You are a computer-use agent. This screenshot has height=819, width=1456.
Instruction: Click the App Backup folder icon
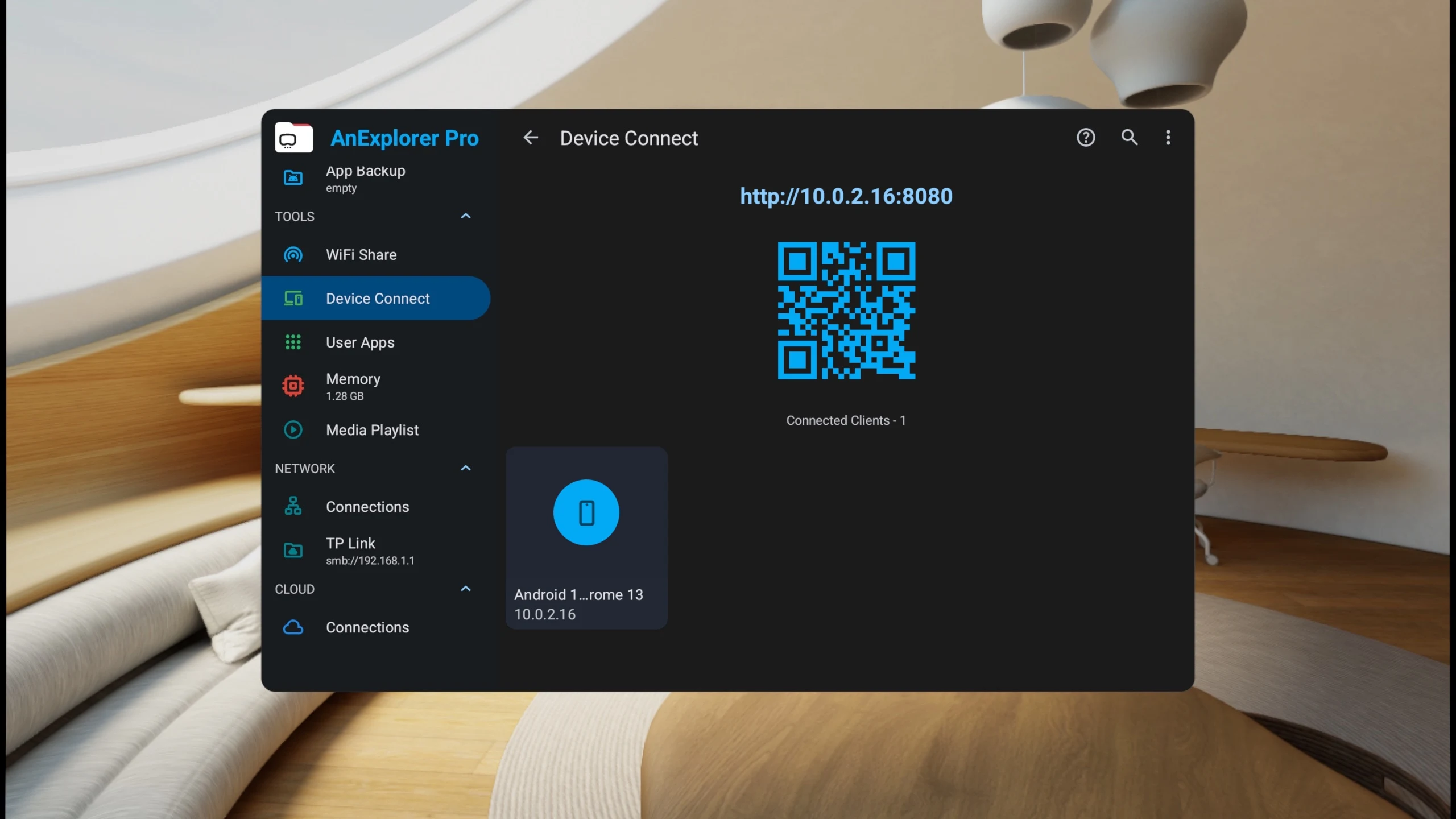click(x=293, y=178)
